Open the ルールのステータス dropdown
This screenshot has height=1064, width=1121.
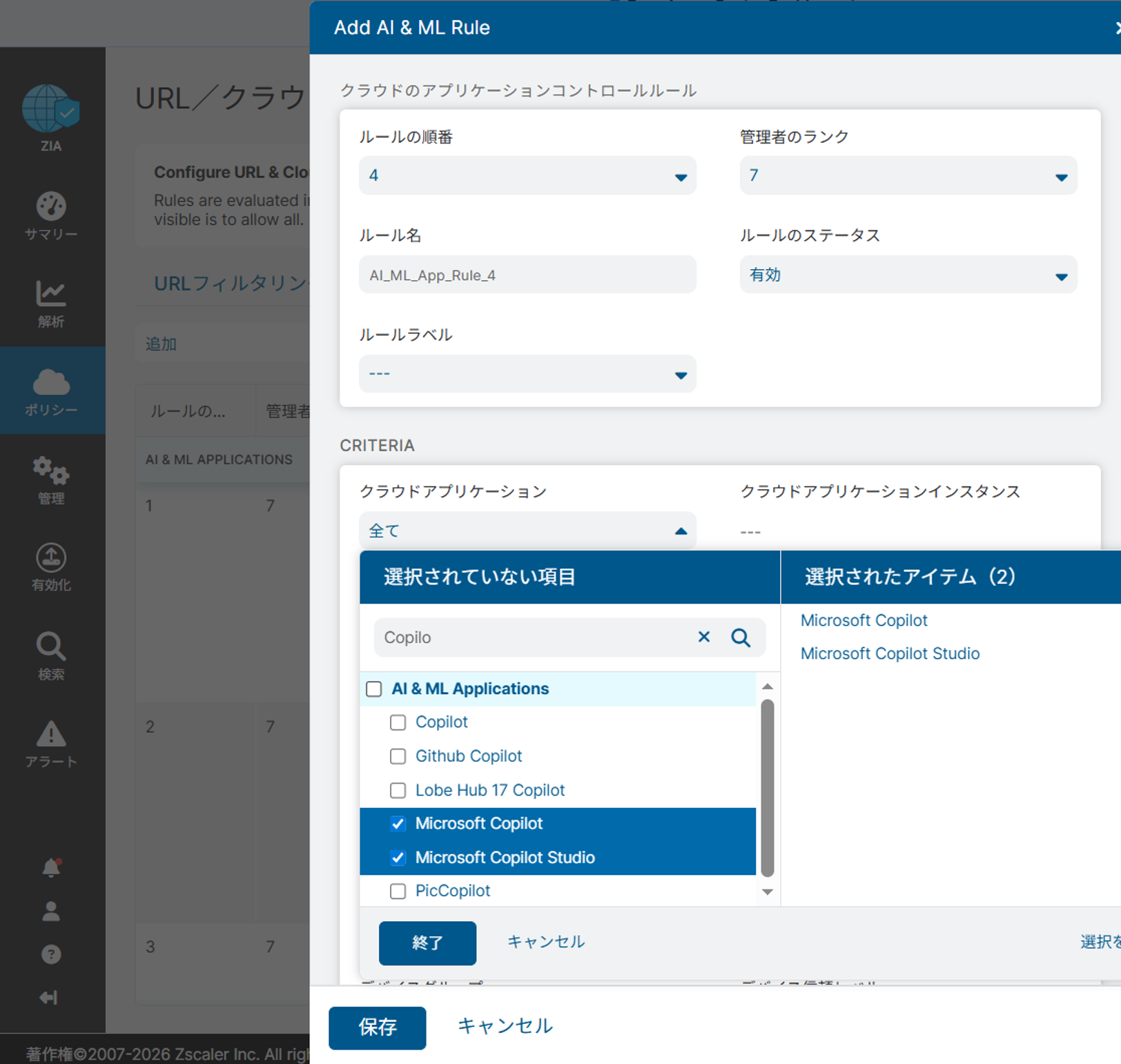(x=908, y=275)
